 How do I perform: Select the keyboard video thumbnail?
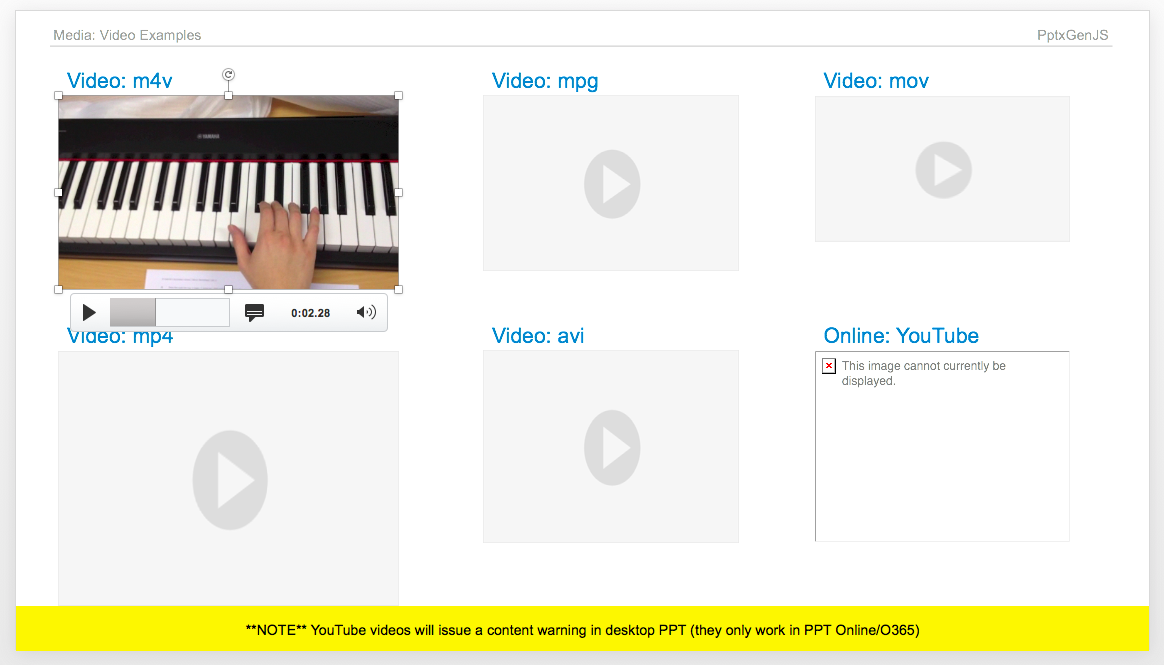228,190
